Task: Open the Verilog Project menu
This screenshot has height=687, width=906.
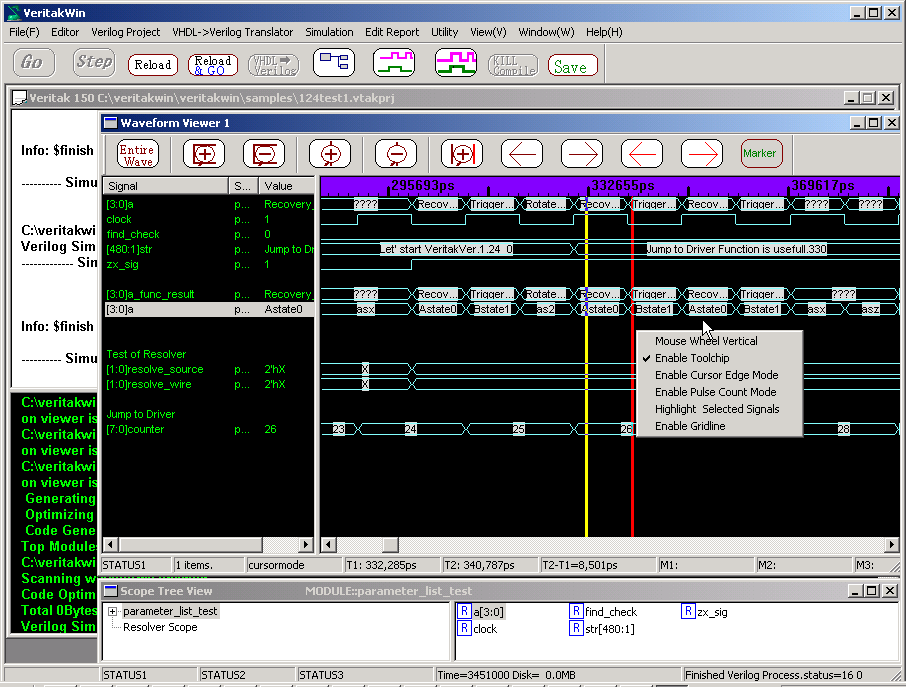Action: (x=126, y=32)
